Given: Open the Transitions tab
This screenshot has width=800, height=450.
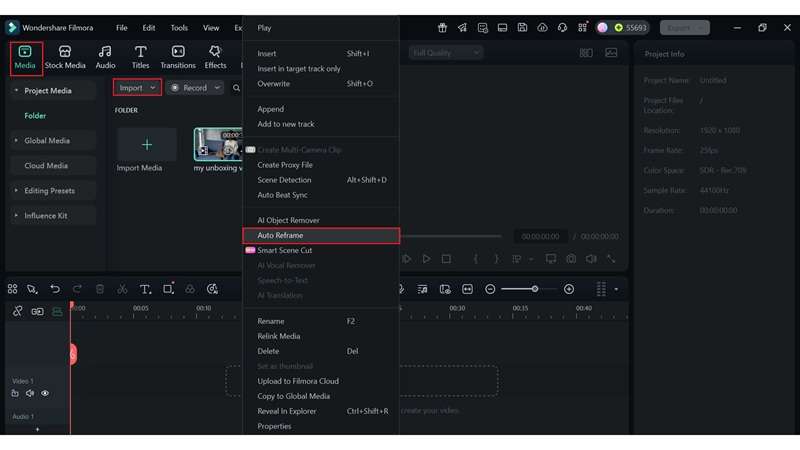Looking at the screenshot, I should (178, 58).
